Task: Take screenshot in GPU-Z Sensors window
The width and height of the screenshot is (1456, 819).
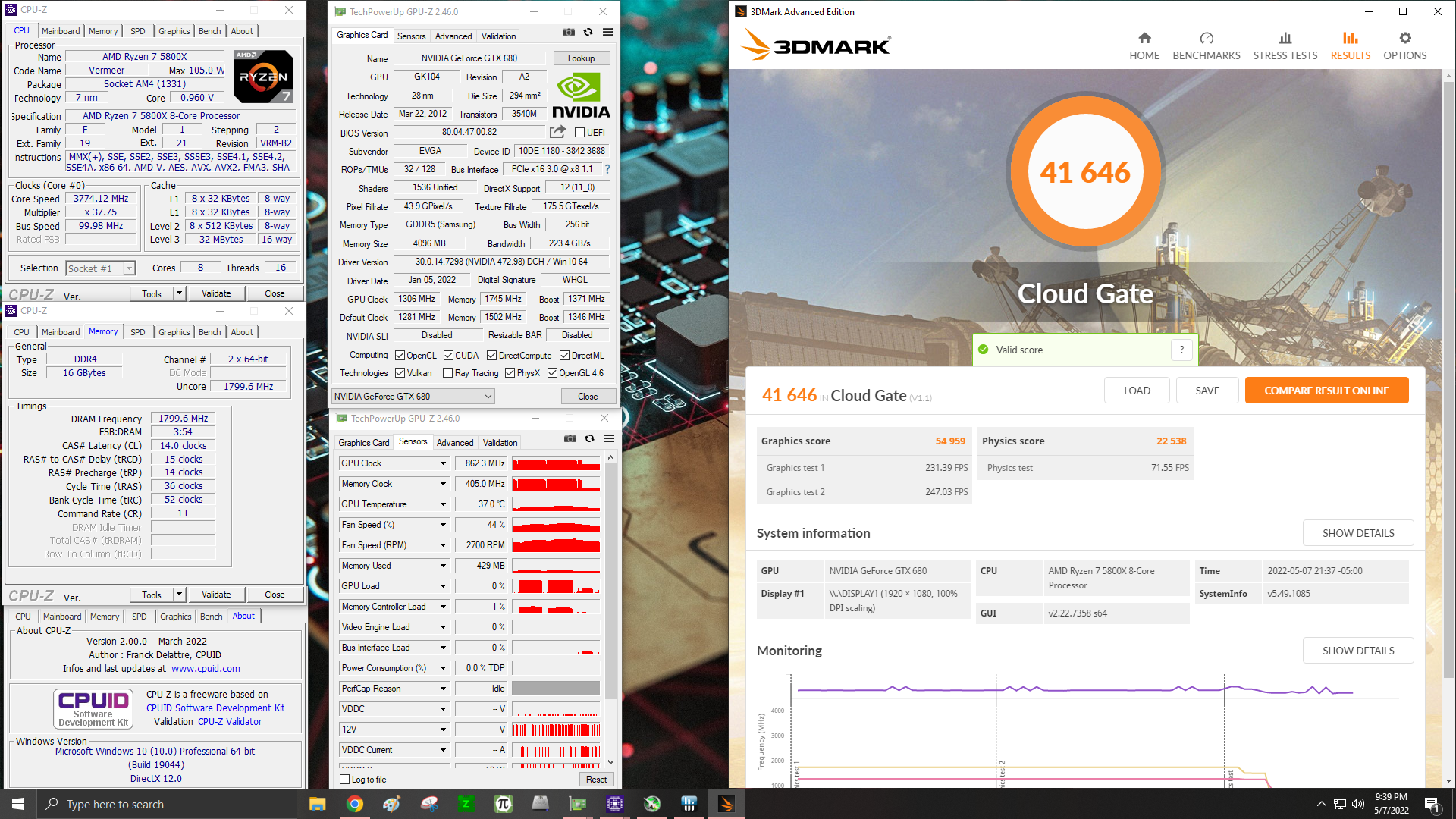Action: (570, 438)
